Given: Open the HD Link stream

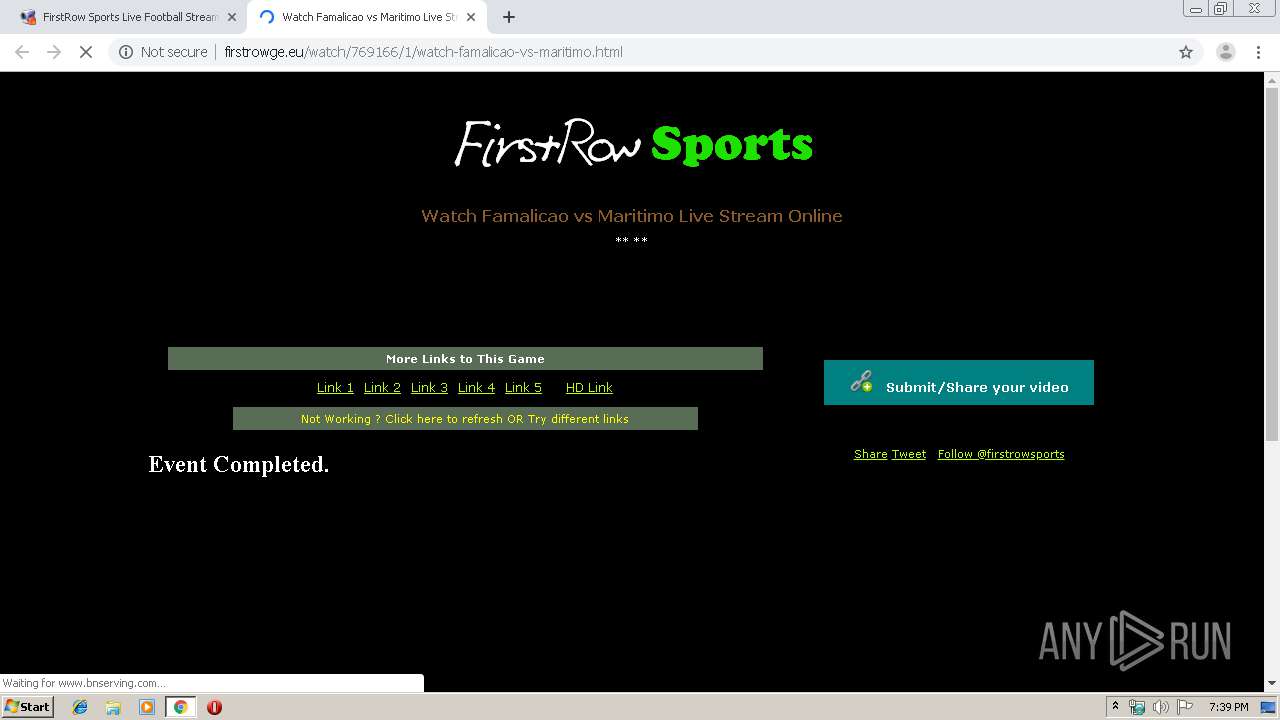Looking at the screenshot, I should click(589, 388).
